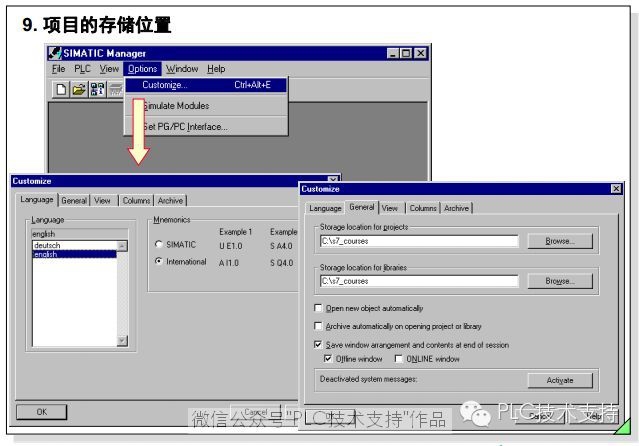
Task: Select SIMATIC mnemonics radio button
Action: tap(159, 244)
